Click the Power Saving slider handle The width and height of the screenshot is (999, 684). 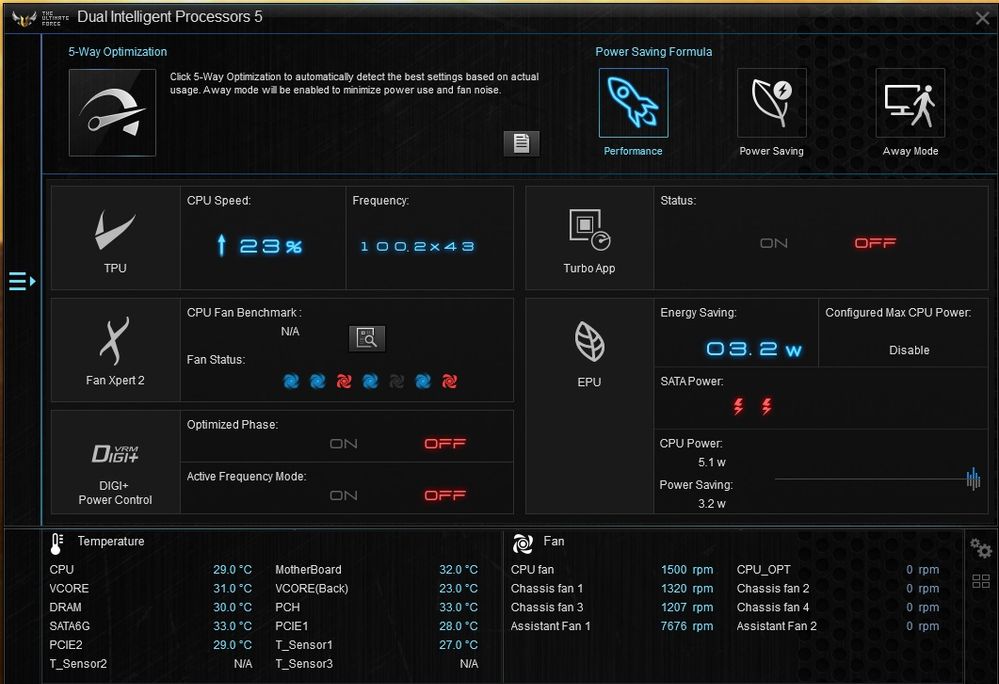973,478
